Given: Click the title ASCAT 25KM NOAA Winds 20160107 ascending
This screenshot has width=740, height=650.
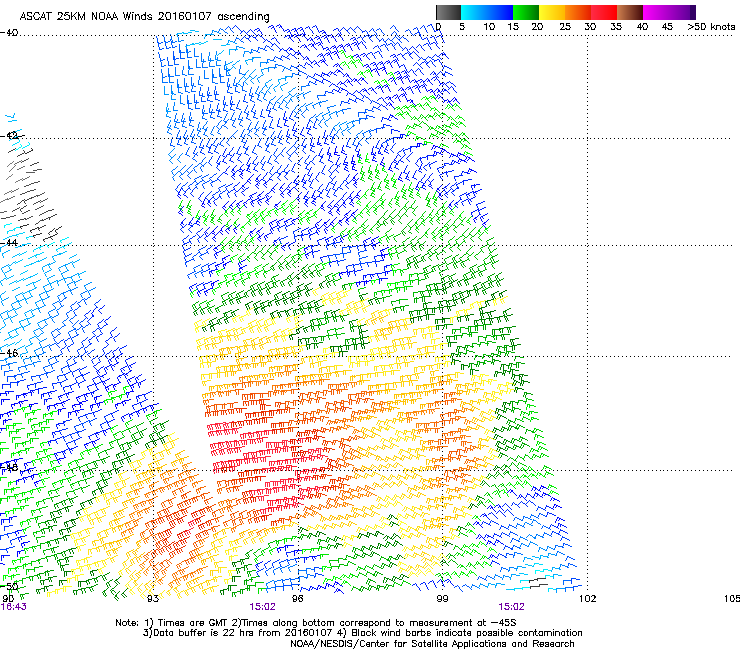Looking at the screenshot, I should 144,16.
